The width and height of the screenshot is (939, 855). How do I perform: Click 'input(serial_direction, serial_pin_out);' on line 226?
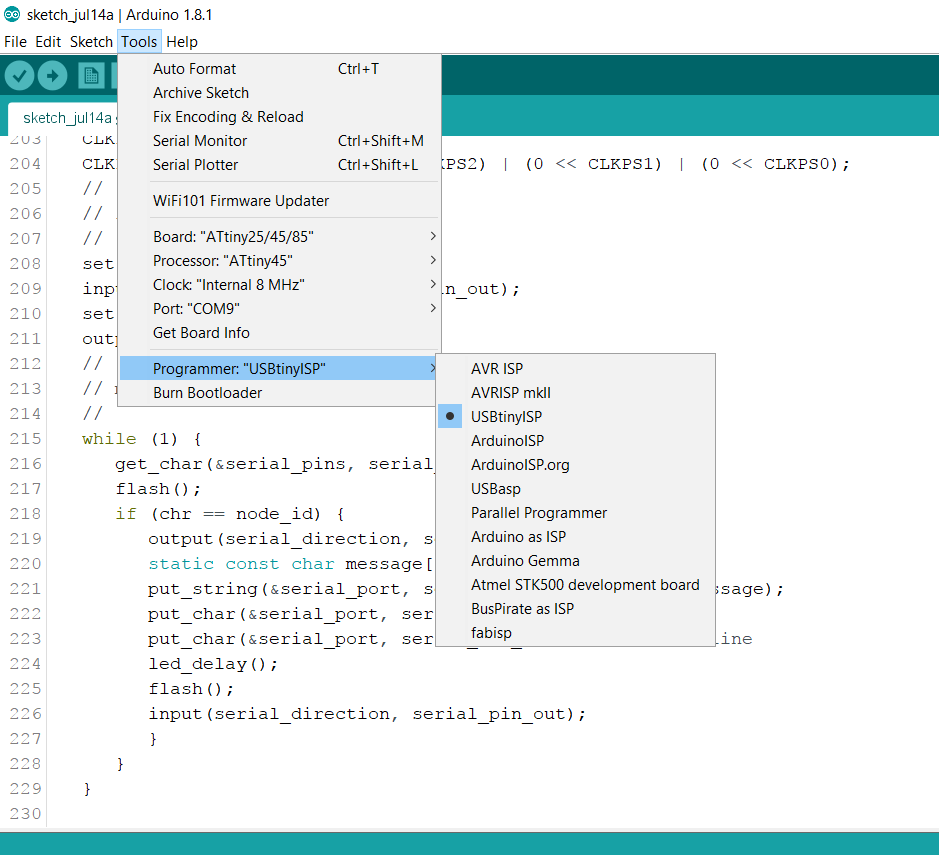point(367,714)
